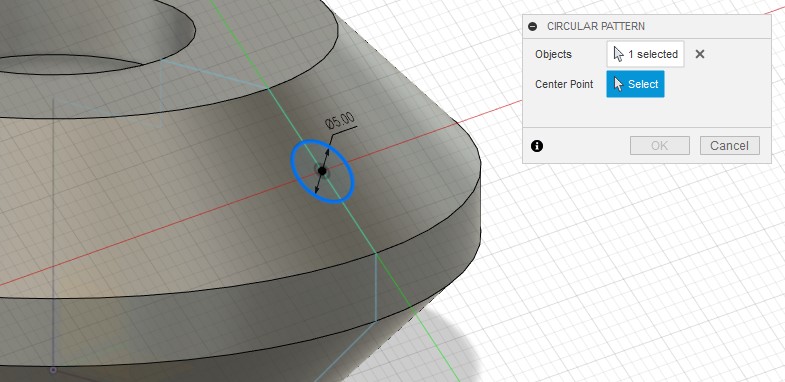Collapse the Circular Pattern dialog
The height and width of the screenshot is (382, 785).
[533, 27]
